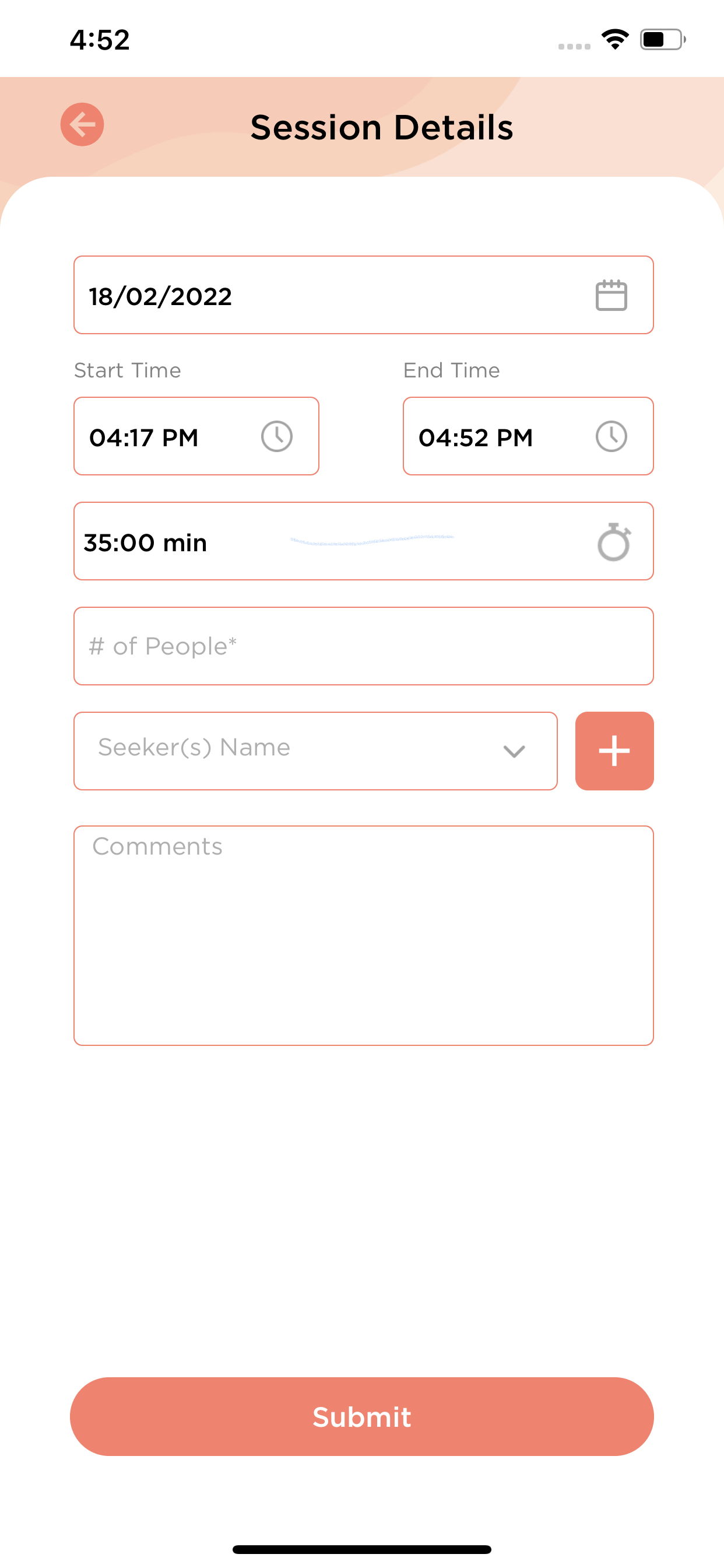The height and width of the screenshot is (1568, 724).
Task: Tap the battery indicator icon
Action: 662,40
